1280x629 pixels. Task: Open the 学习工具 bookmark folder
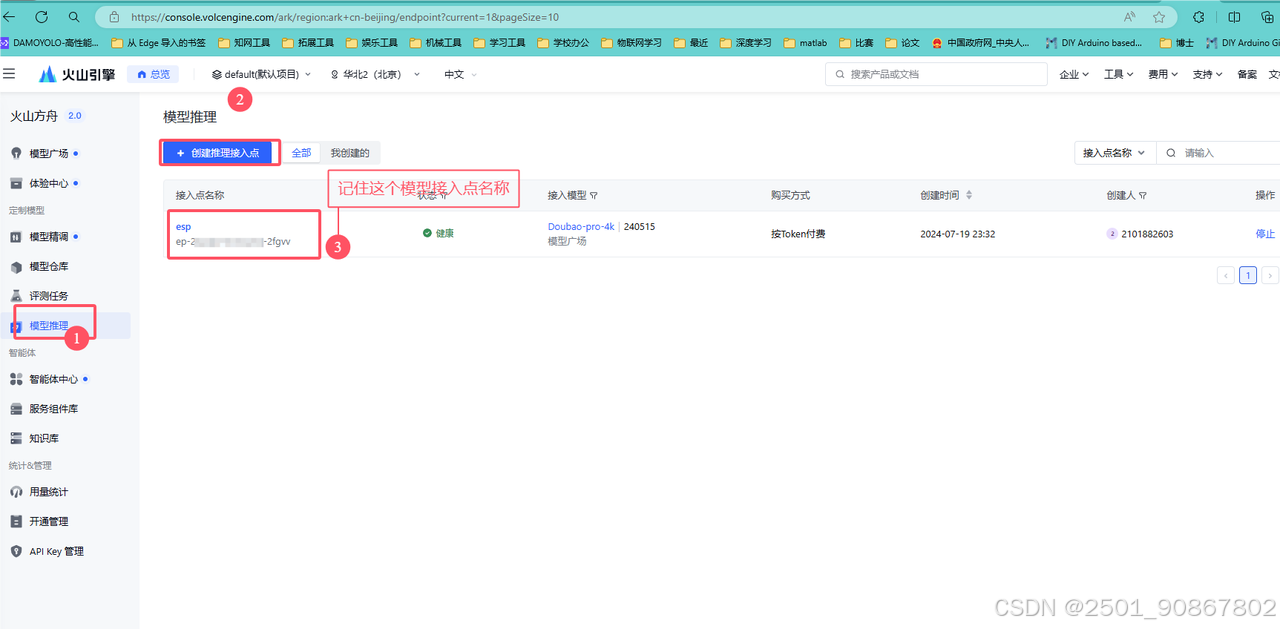click(499, 43)
